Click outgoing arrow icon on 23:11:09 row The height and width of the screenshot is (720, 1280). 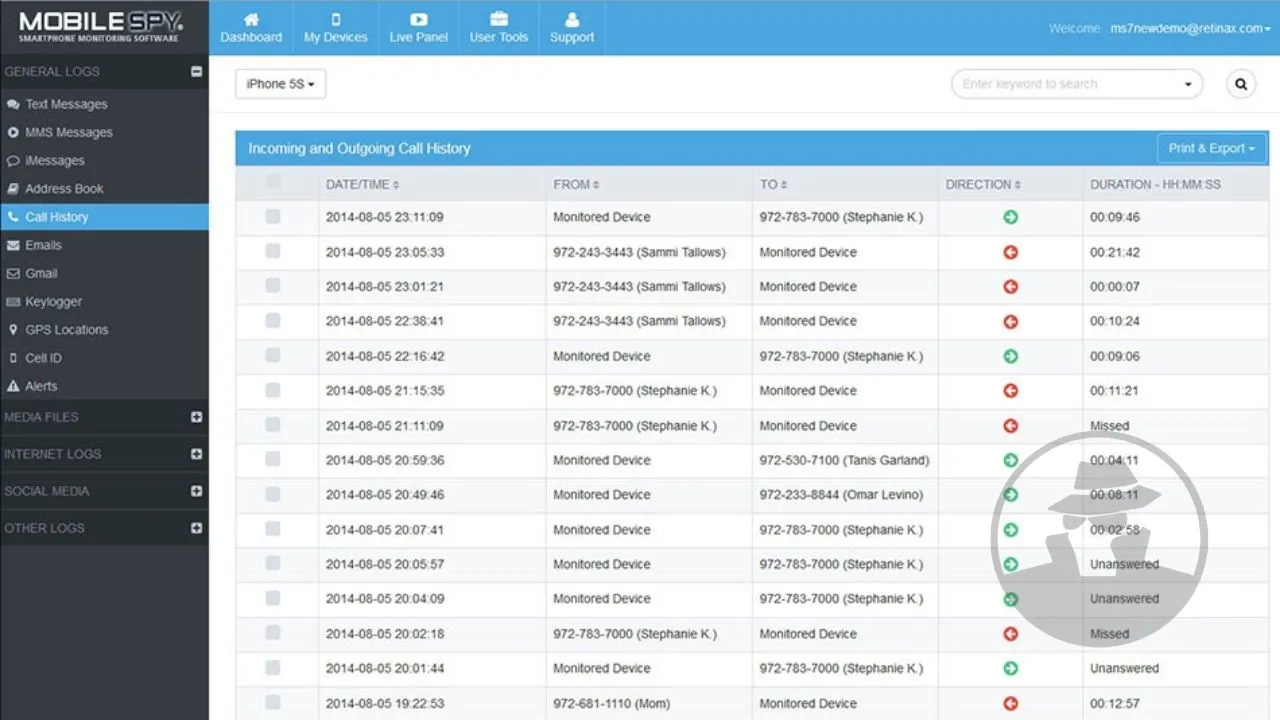point(1010,217)
